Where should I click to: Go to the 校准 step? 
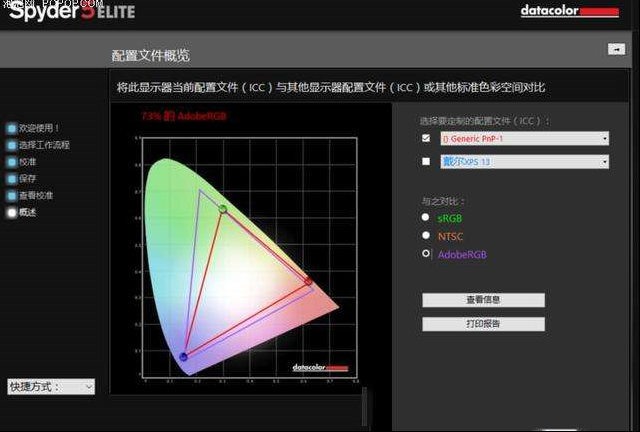coord(27,162)
